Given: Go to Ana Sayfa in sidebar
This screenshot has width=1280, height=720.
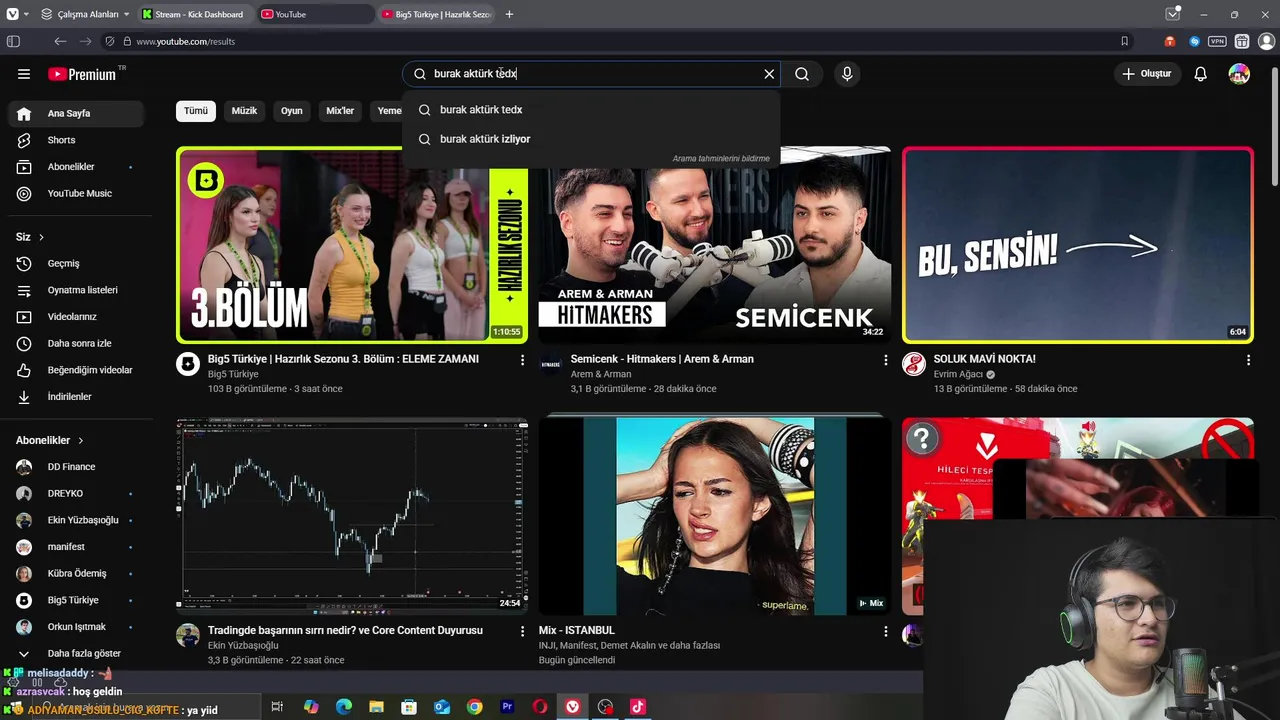Looking at the screenshot, I should click(x=76, y=114).
